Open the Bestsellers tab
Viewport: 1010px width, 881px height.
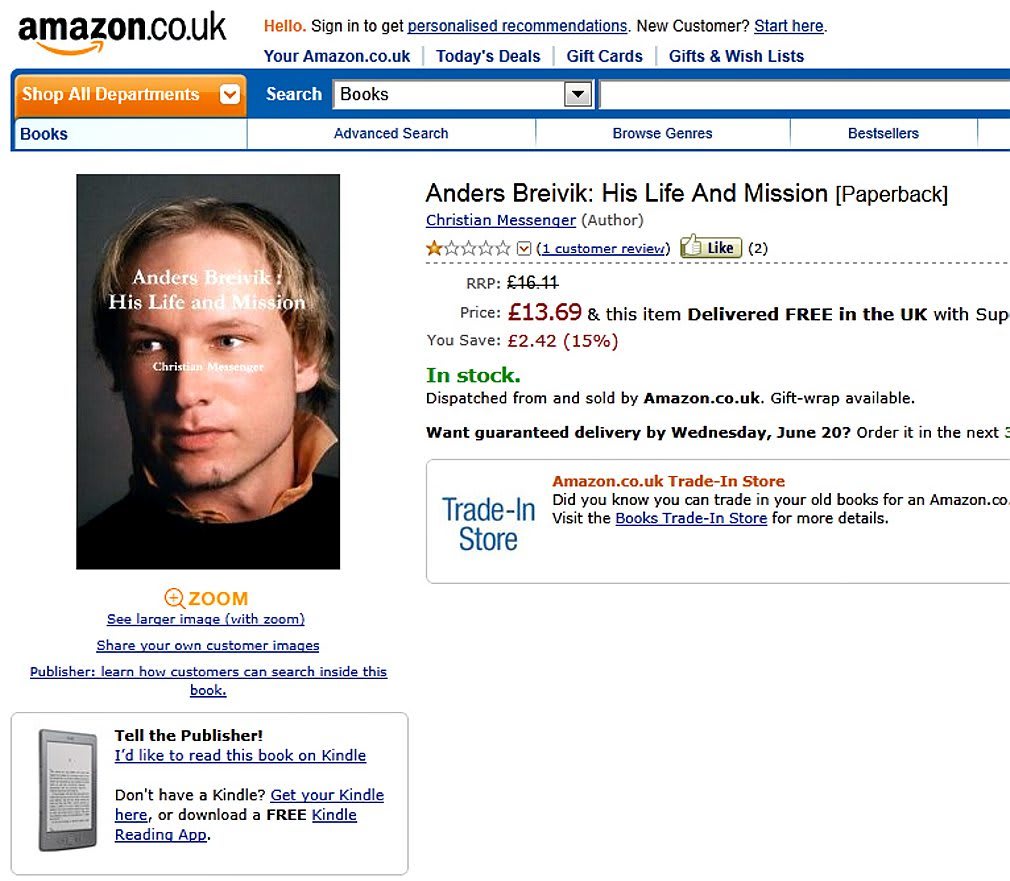click(883, 133)
